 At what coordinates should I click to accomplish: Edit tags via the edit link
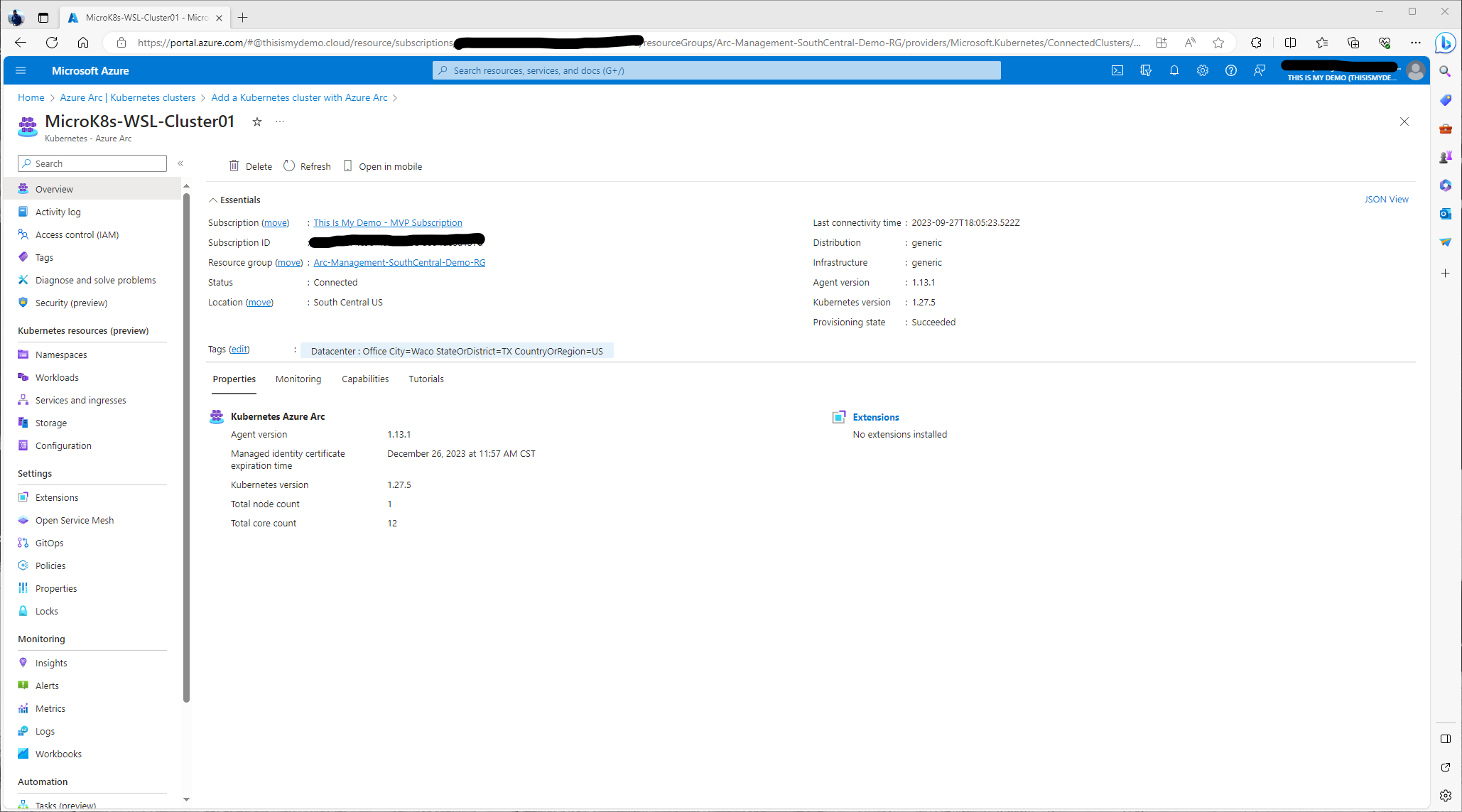click(x=239, y=350)
